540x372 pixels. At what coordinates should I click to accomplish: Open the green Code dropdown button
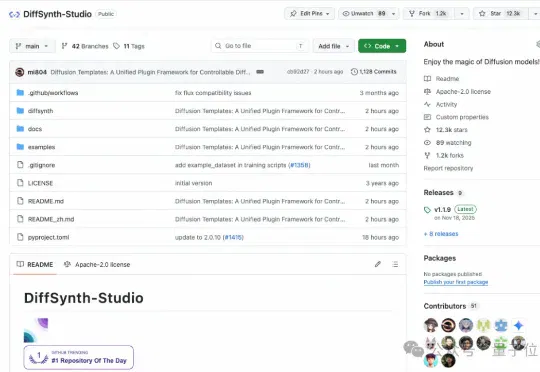coord(382,46)
